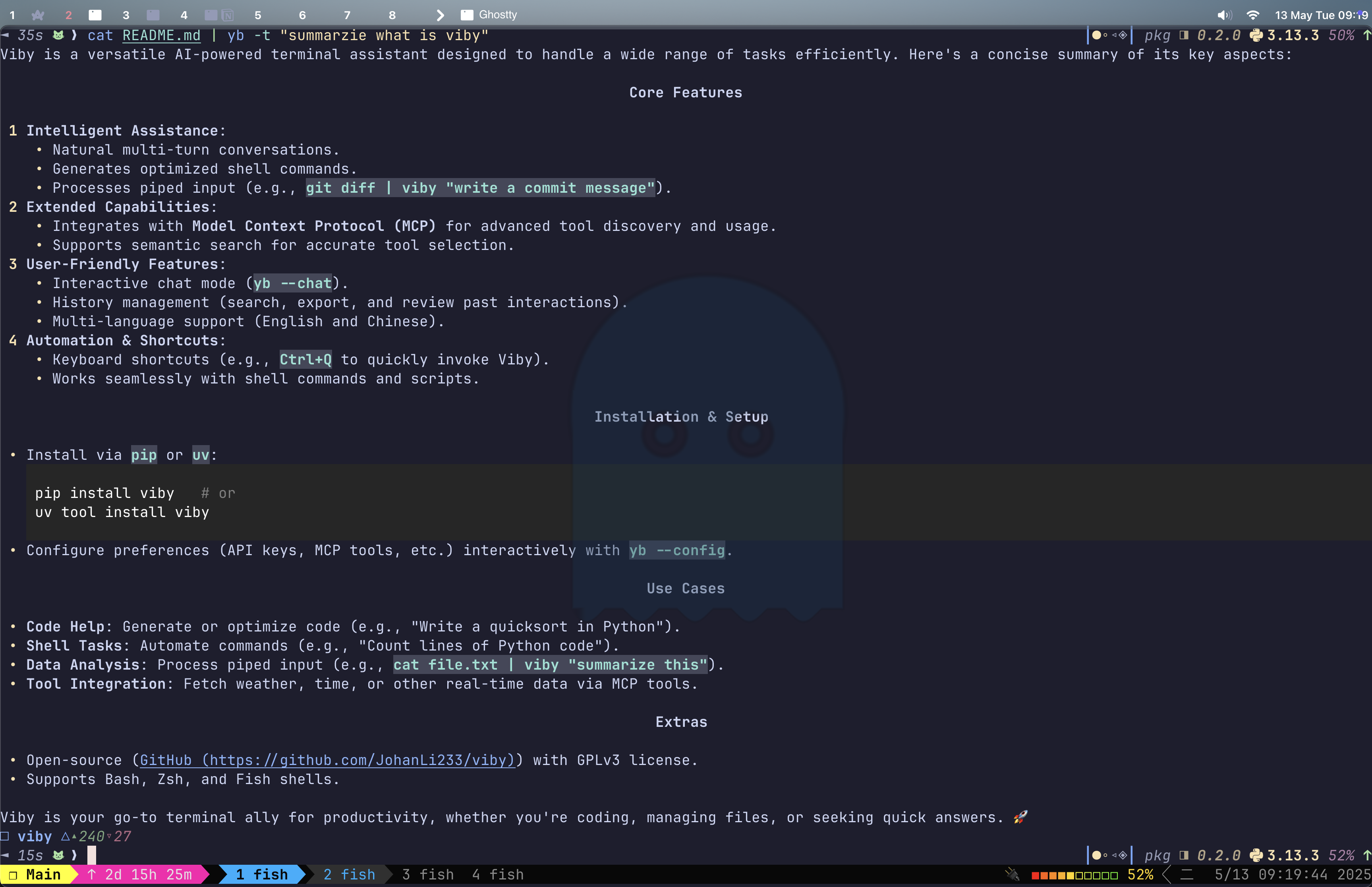The image size is (1372, 887).
Task: Select tmux window 4 fish
Action: coord(497,874)
